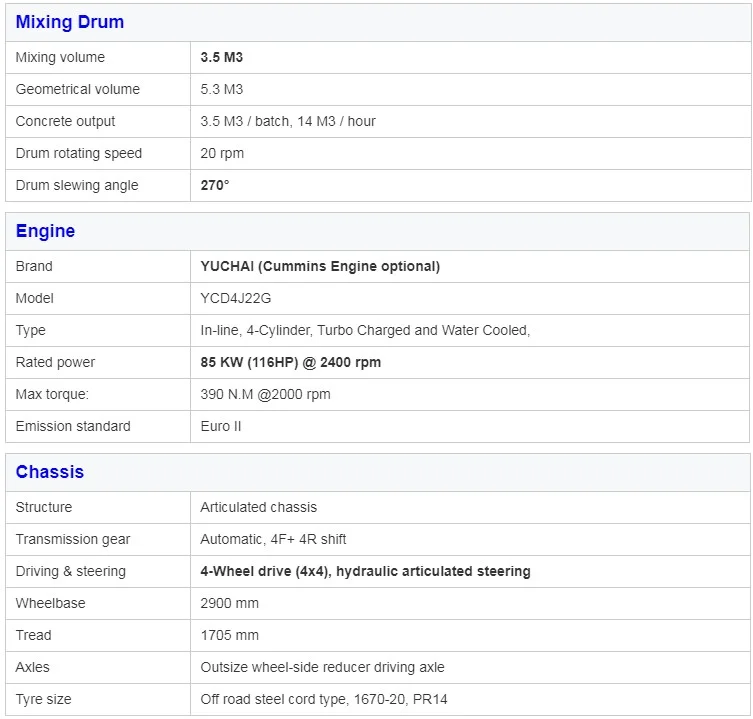This screenshot has height=719, width=753.
Task: Click the Articulated chassis structure value
Action: pyautogui.click(x=259, y=507)
